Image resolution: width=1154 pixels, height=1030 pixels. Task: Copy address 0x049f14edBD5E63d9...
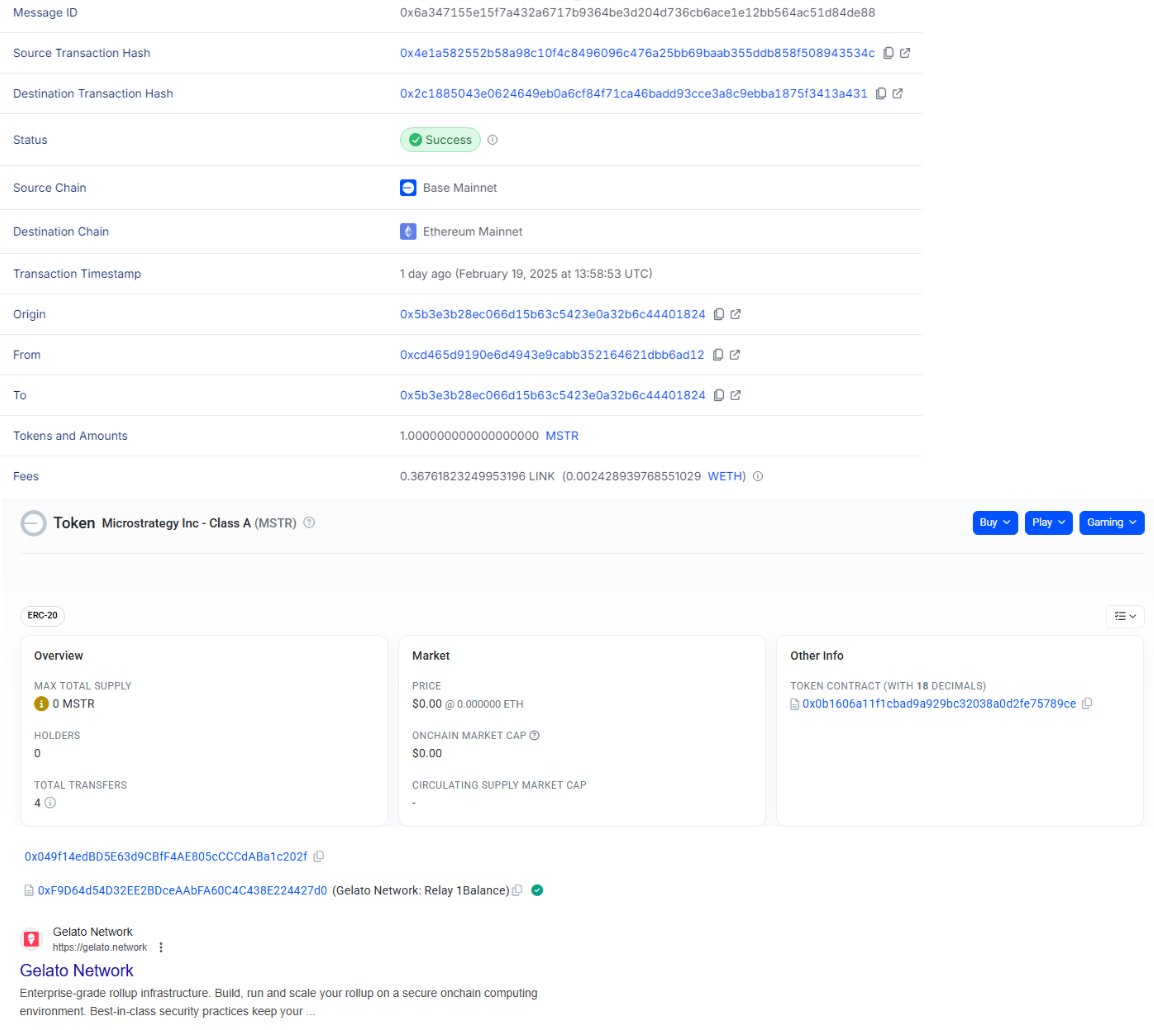(319, 856)
